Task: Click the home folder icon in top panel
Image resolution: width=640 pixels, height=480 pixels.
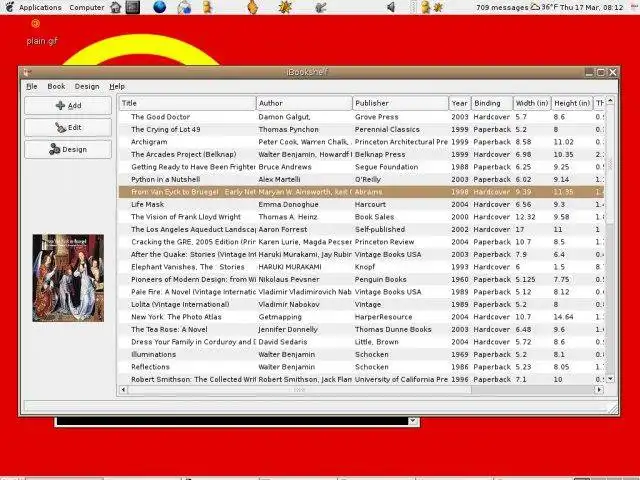Action: (116, 7)
